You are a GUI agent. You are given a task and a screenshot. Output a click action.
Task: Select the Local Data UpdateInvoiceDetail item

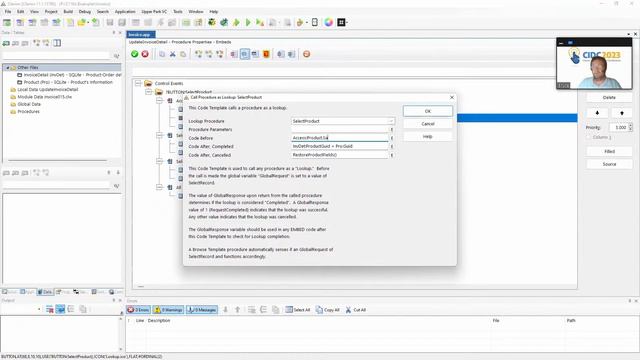[44, 89]
